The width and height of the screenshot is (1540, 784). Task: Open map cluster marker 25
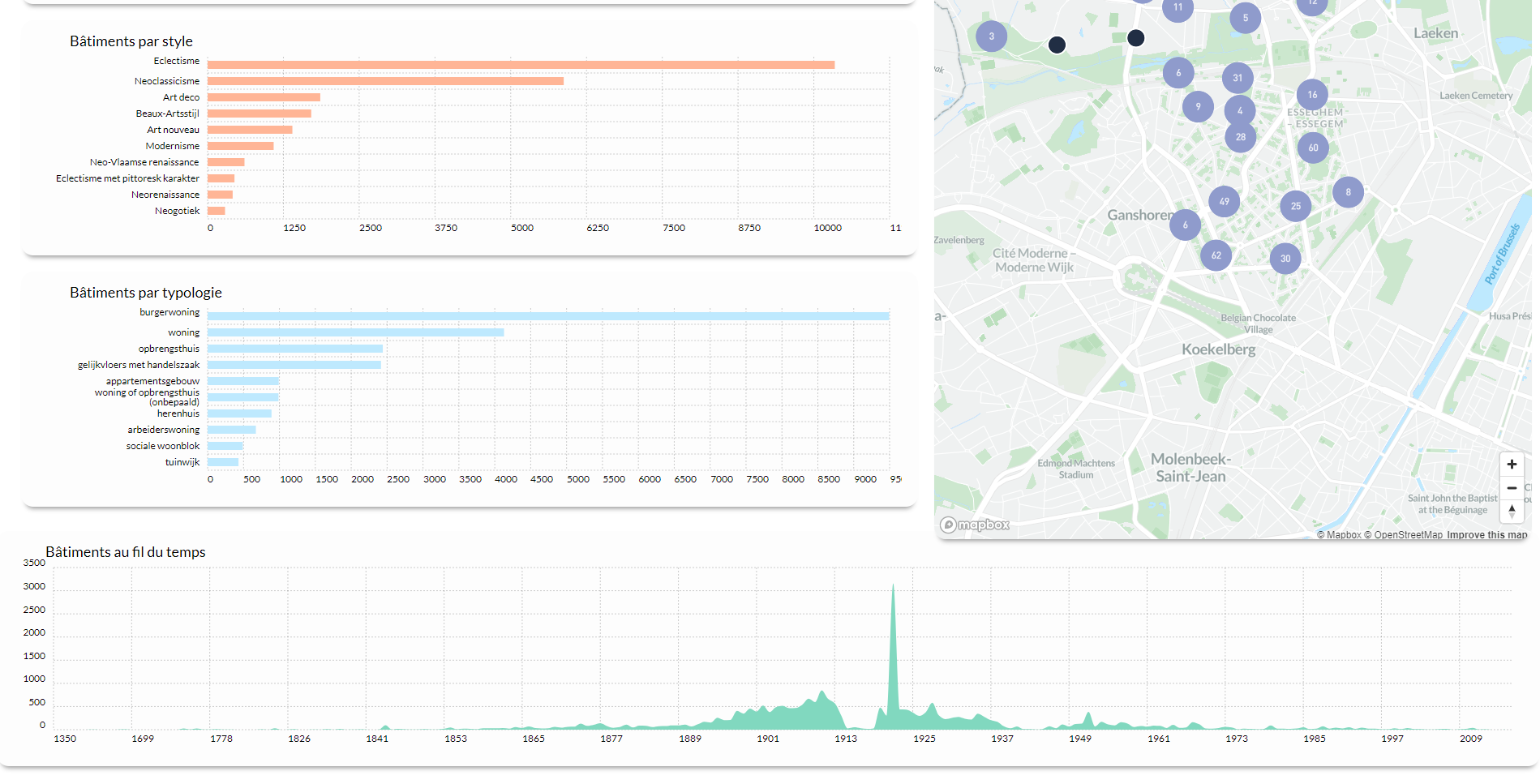coord(1296,206)
